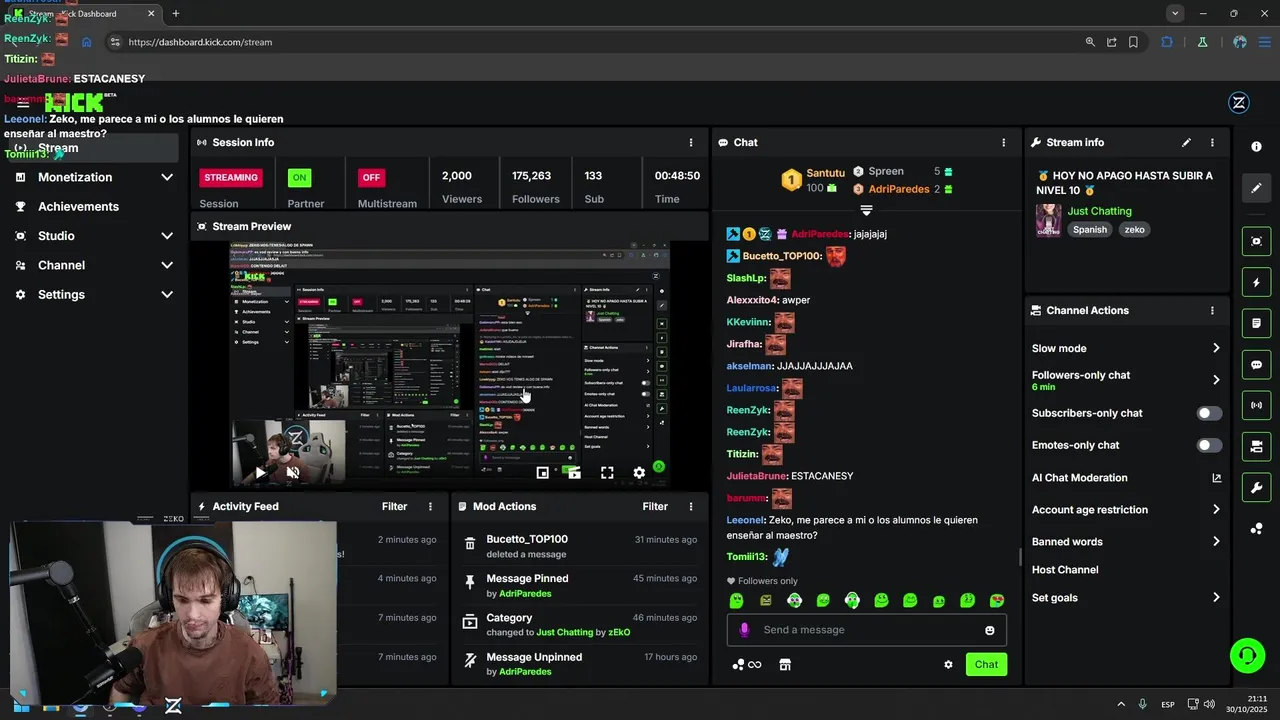Open a new browser tab
This screenshot has height=720, width=1280.
[176, 13]
